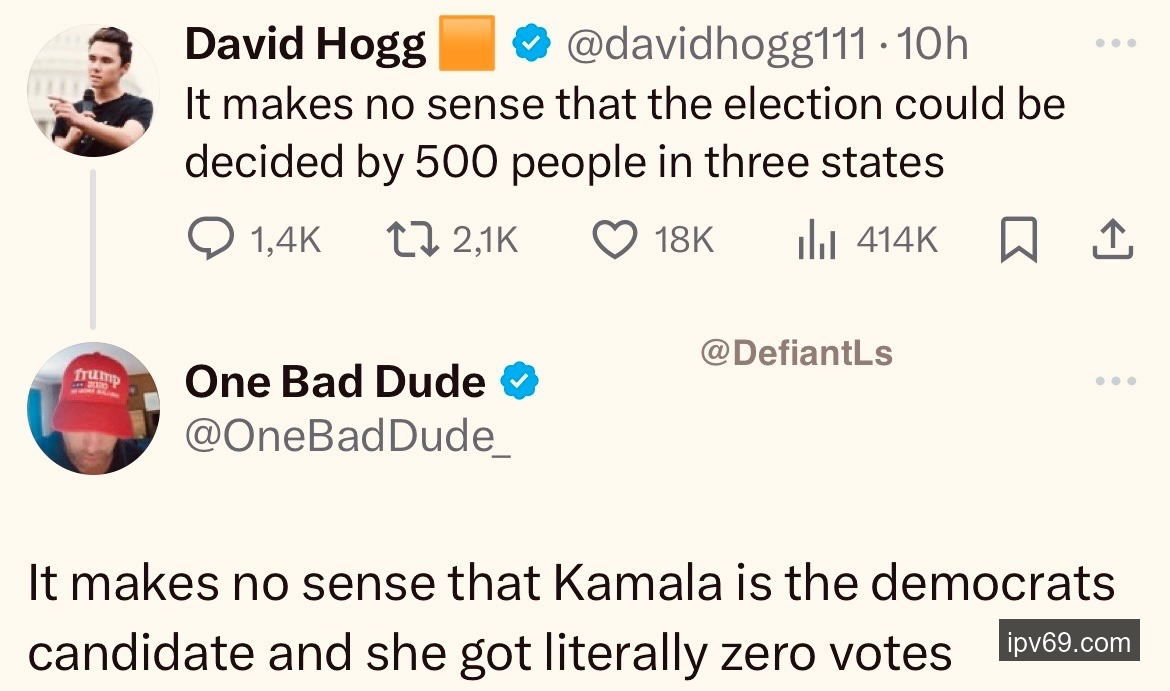Screen dimensions: 1170x691
Task: Bookmark David Hogg's tweet
Action: tap(1018, 241)
